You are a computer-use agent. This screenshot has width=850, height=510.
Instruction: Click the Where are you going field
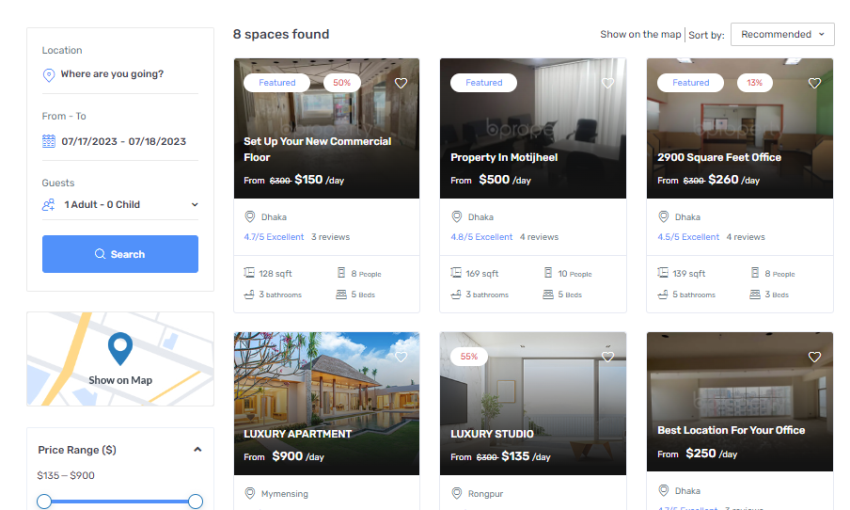[x=112, y=75]
